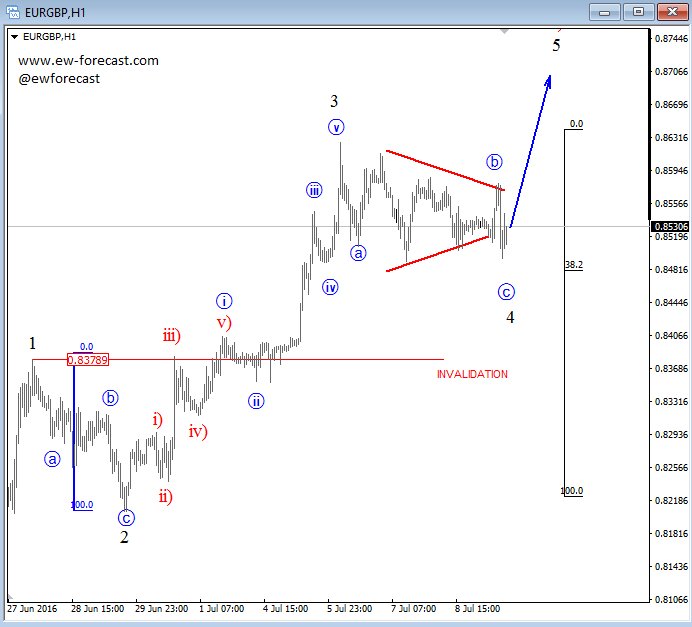The height and width of the screenshot is (627, 692).
Task: Click the INVALIDATION label text
Action: pos(472,374)
